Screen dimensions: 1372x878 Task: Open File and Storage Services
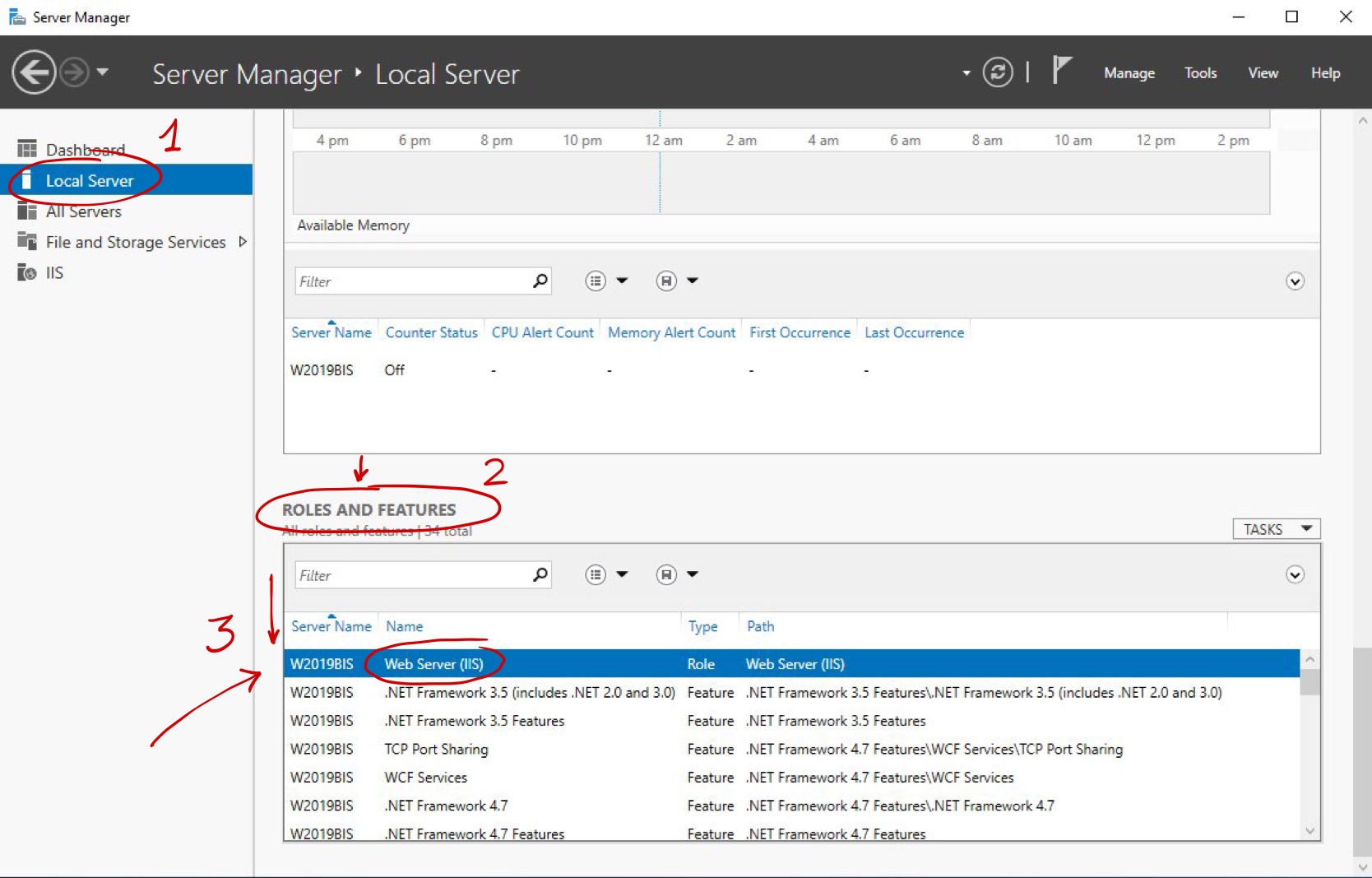127,242
